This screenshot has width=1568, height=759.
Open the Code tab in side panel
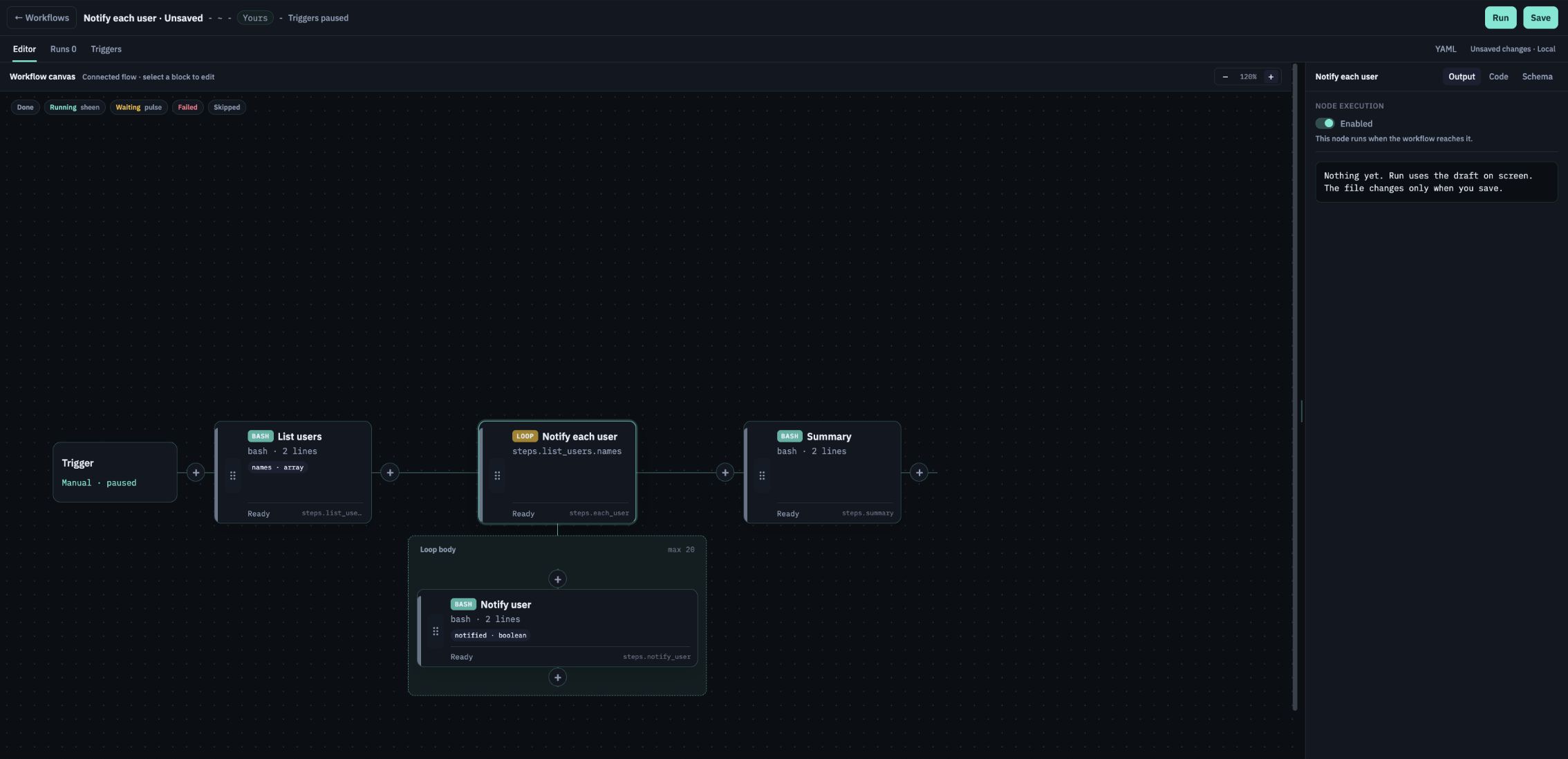click(x=1498, y=77)
